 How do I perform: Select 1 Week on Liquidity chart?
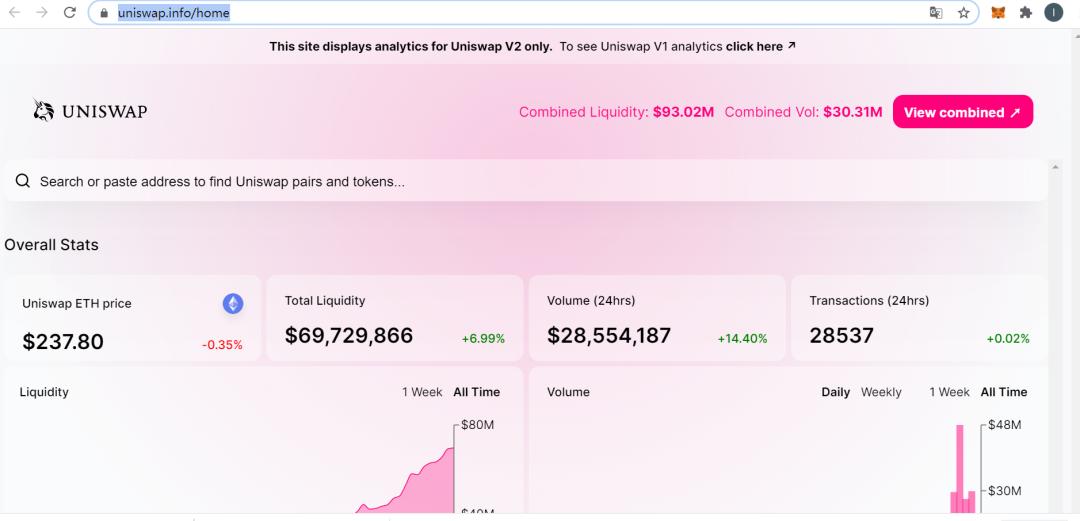coord(422,392)
